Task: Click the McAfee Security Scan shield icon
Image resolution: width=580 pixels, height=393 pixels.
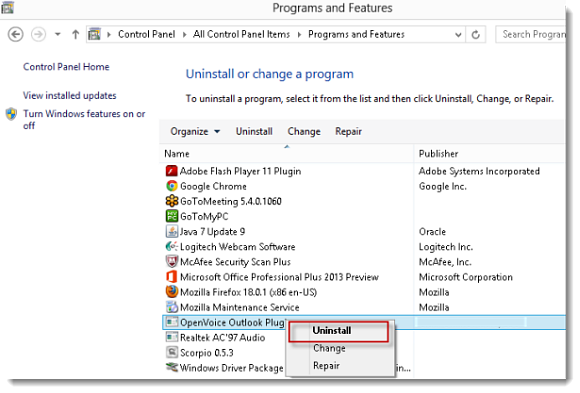Action: click(172, 262)
